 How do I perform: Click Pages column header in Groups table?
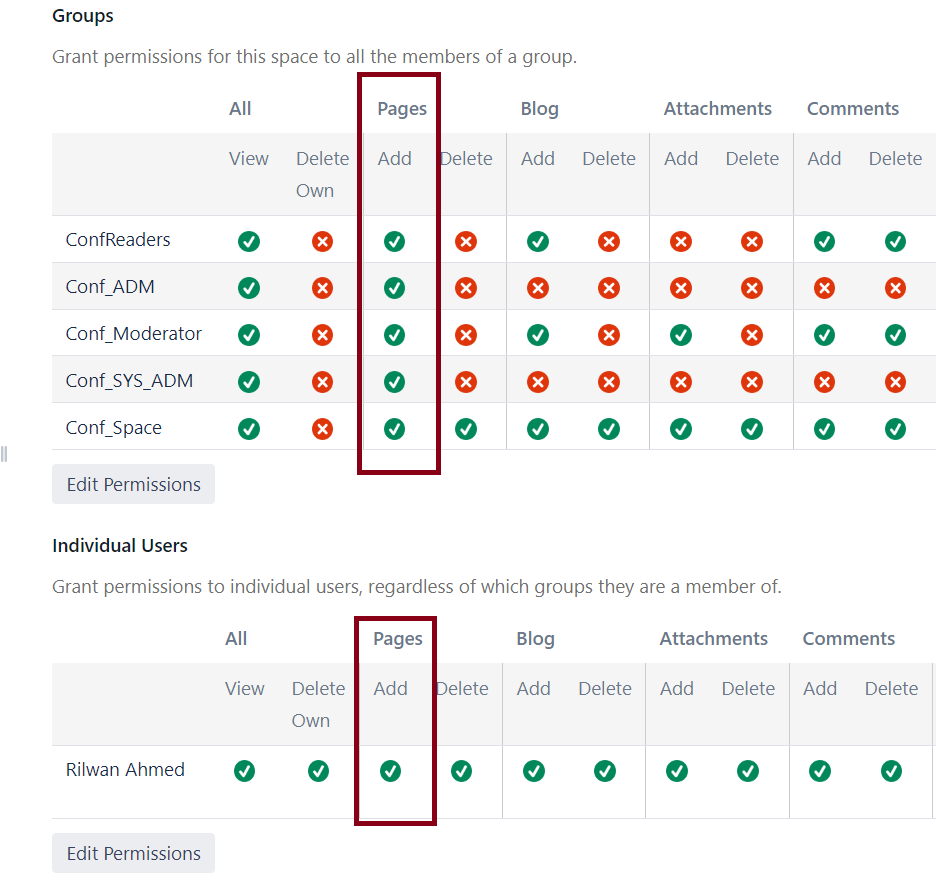pyautogui.click(x=402, y=109)
